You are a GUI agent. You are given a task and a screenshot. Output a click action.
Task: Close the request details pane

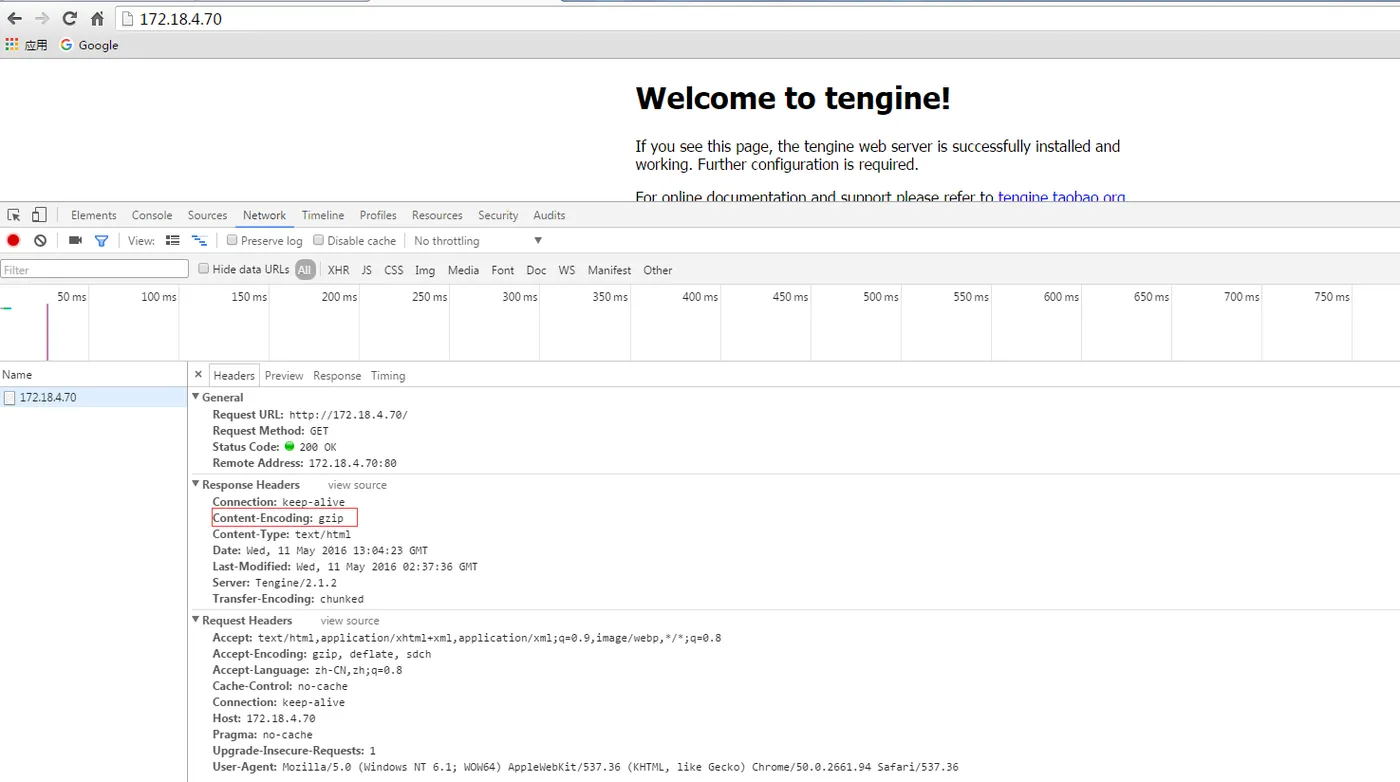198,375
